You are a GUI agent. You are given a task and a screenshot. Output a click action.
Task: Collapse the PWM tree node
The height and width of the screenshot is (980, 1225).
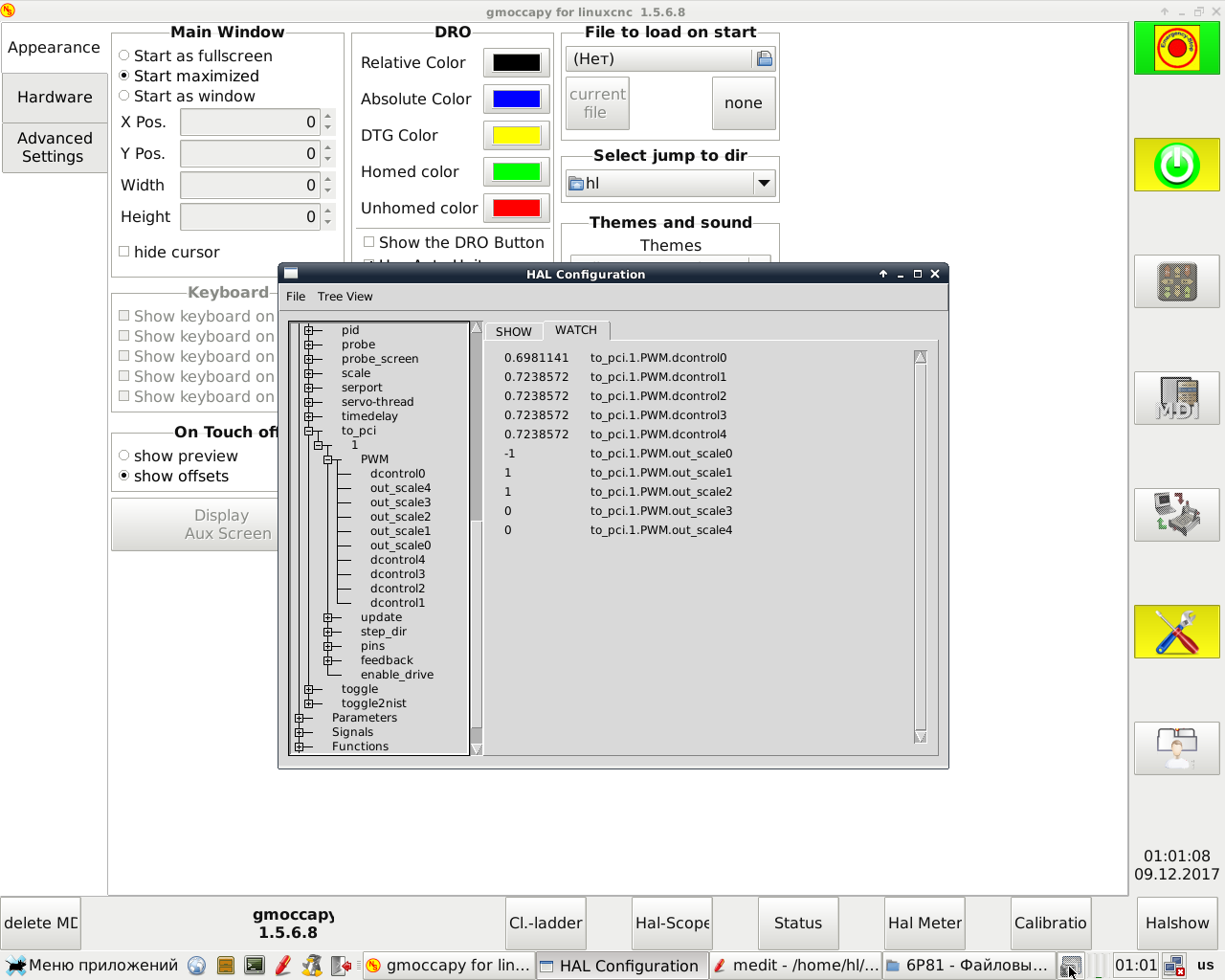[328, 459]
